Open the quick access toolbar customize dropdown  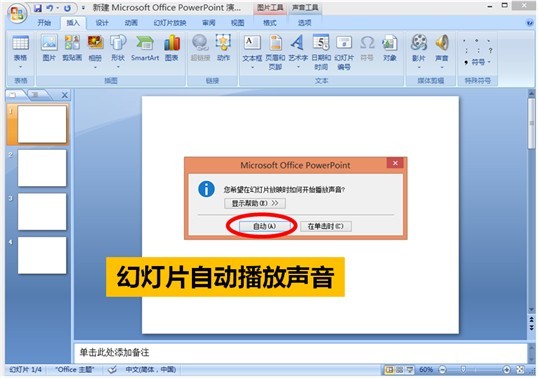pyautogui.click(x=83, y=7)
